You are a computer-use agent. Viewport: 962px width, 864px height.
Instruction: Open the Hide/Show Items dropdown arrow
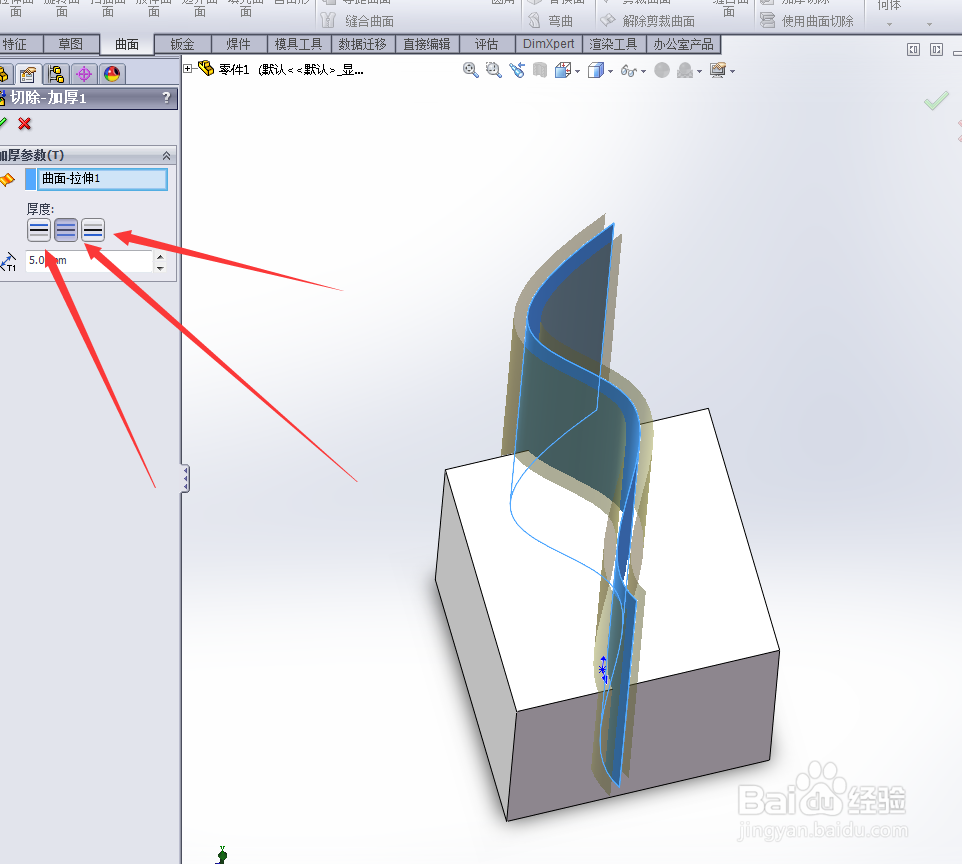click(643, 72)
